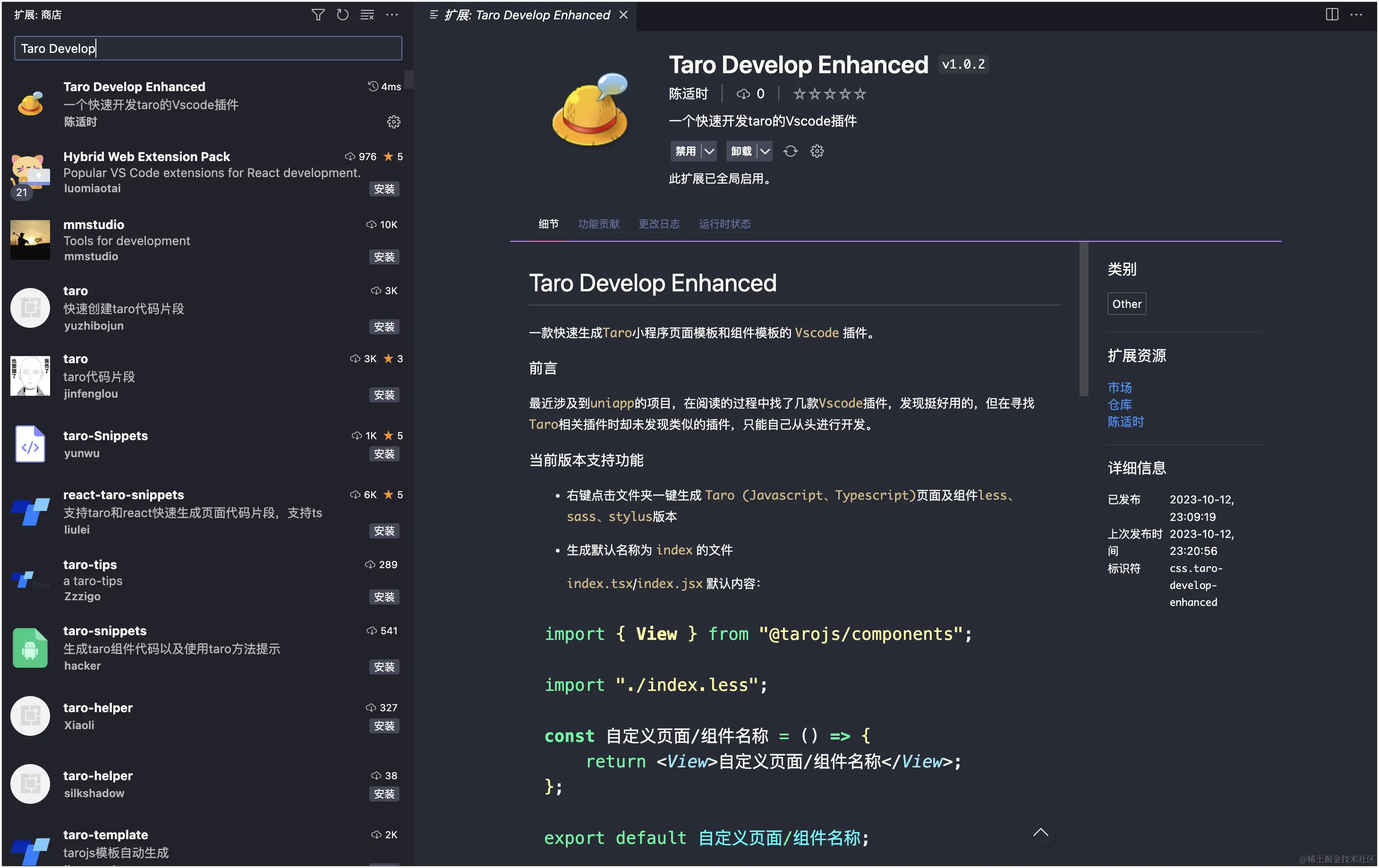Click the 标识符 value css.taro-develop-enhanced
1379x868 pixels.
[x=1196, y=585]
